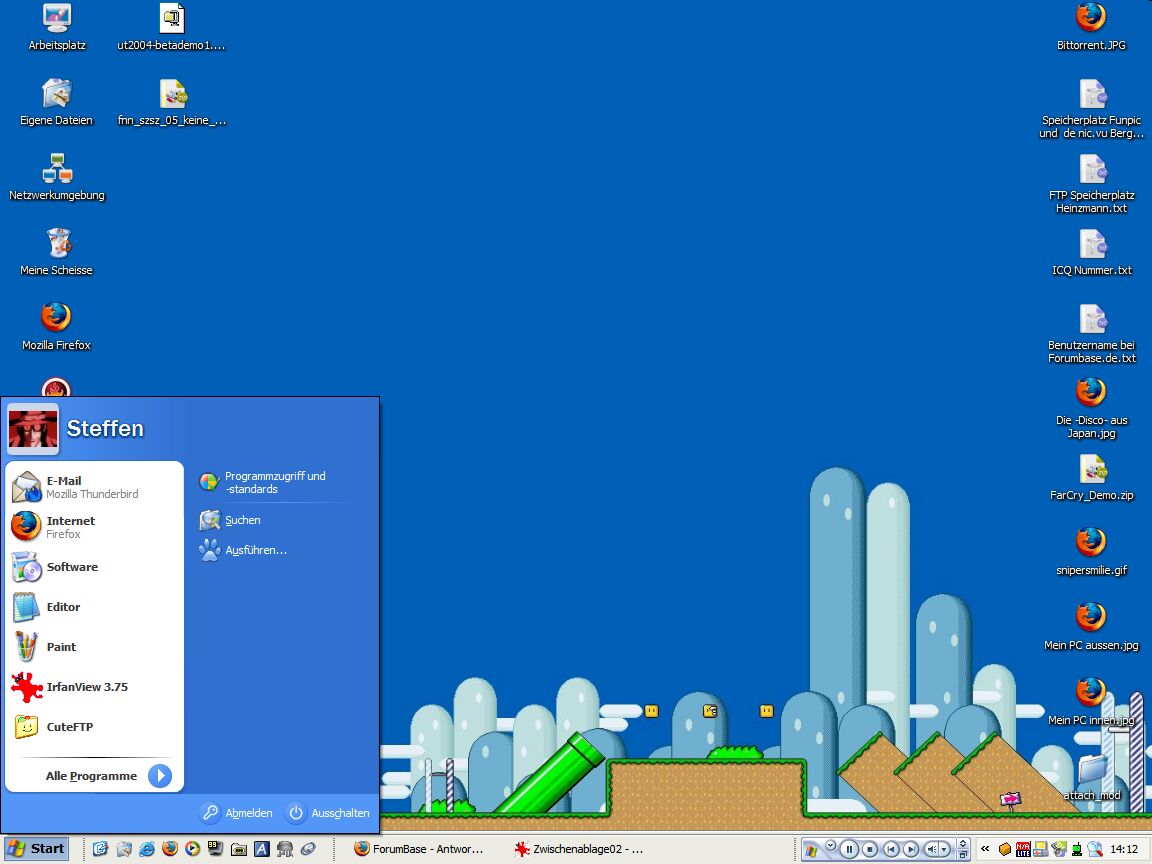The image size is (1152, 864).
Task: Click the blue A quick launch icon
Action: pyautogui.click(x=262, y=849)
